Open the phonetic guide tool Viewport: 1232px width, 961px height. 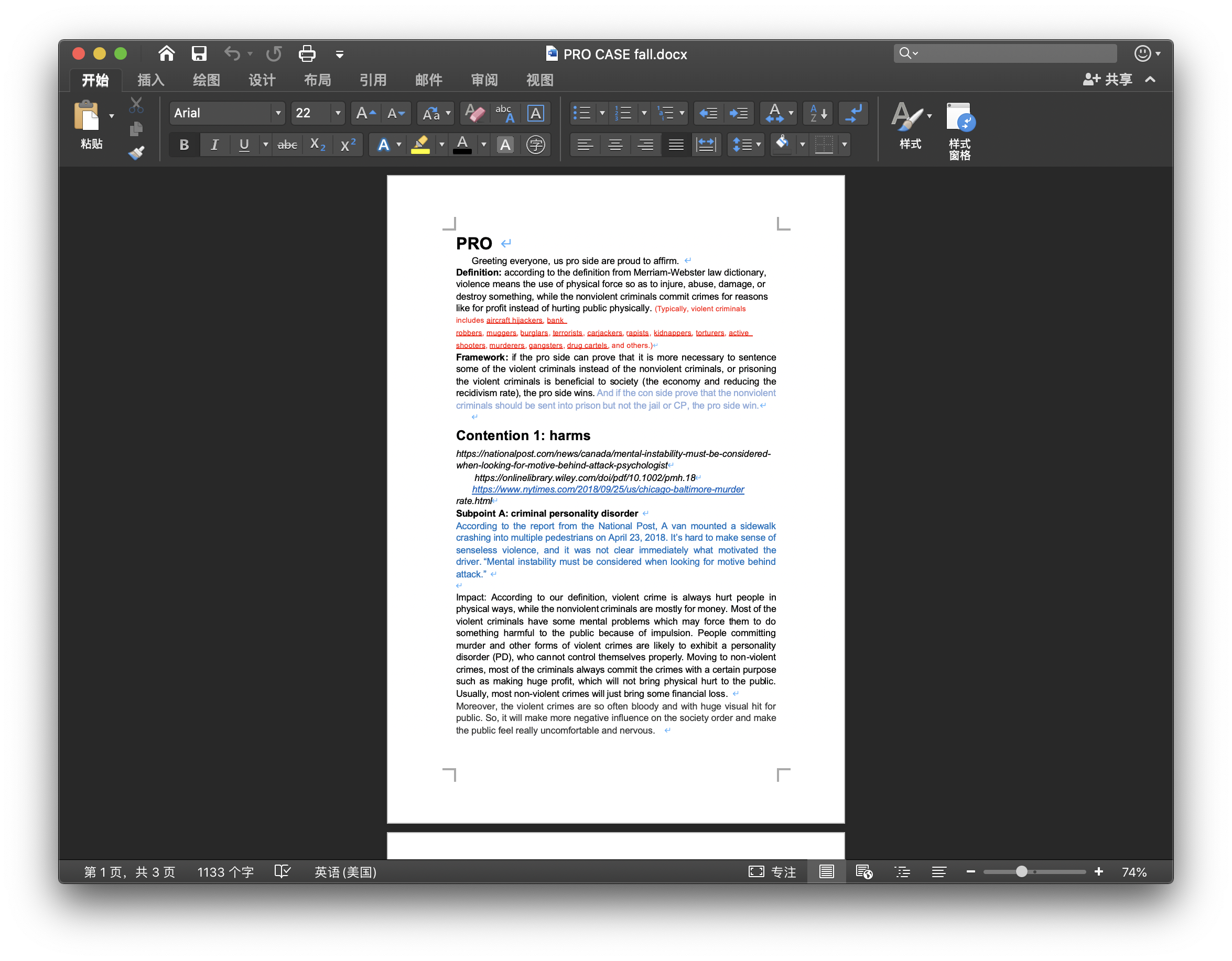[505, 113]
